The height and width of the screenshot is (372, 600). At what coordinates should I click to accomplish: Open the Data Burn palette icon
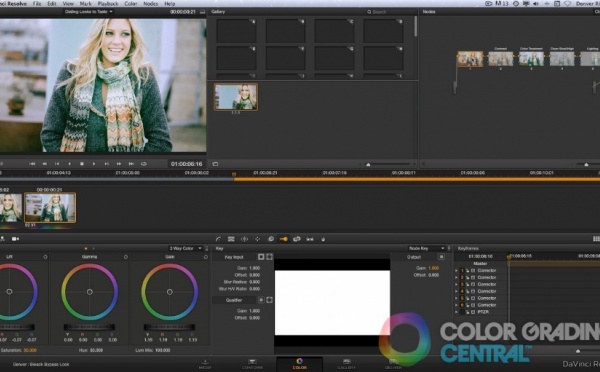point(323,239)
